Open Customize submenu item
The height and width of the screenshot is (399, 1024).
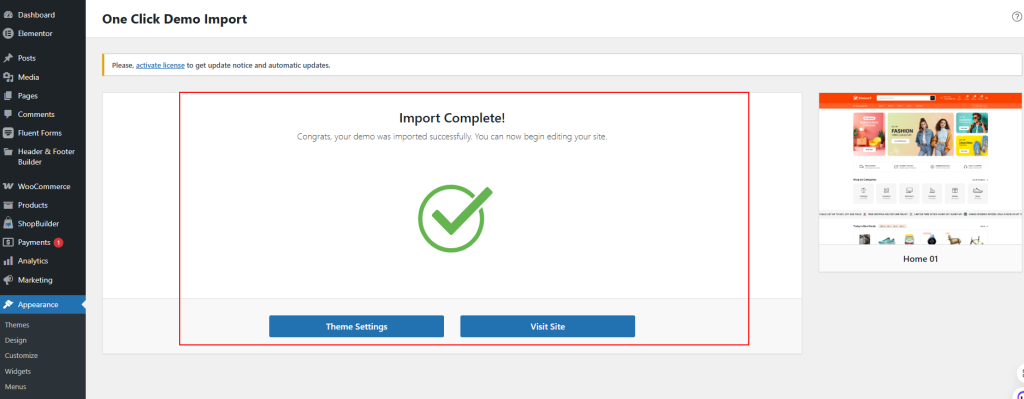click(21, 355)
